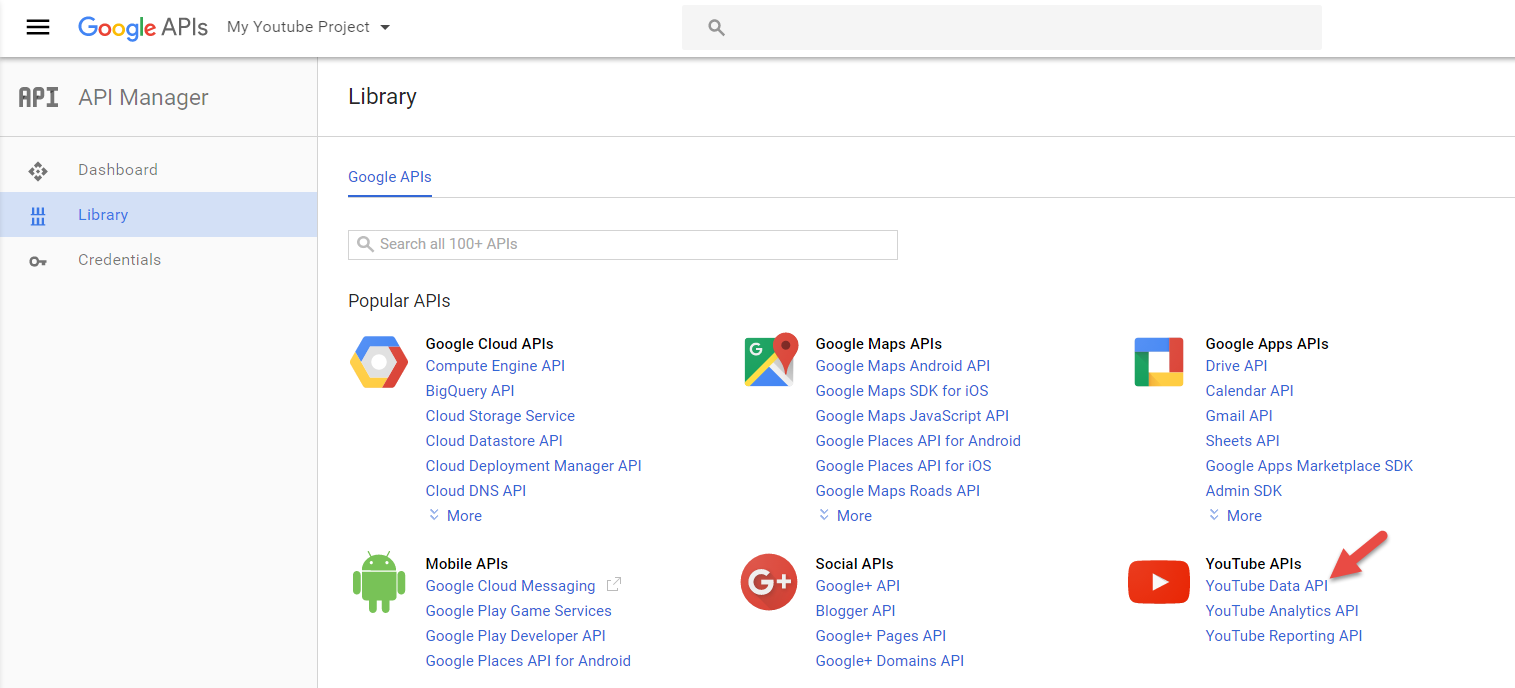The image size is (1515, 688).
Task: Click the Library sidebar icon
Action: (38, 215)
